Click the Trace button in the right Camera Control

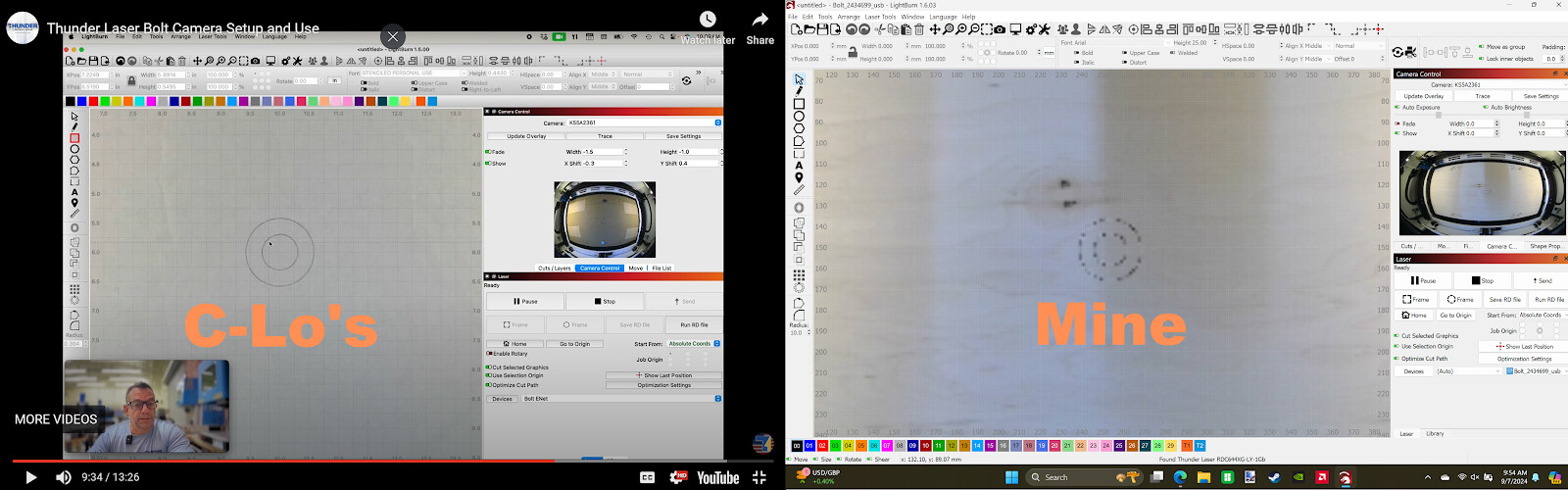click(x=1483, y=96)
